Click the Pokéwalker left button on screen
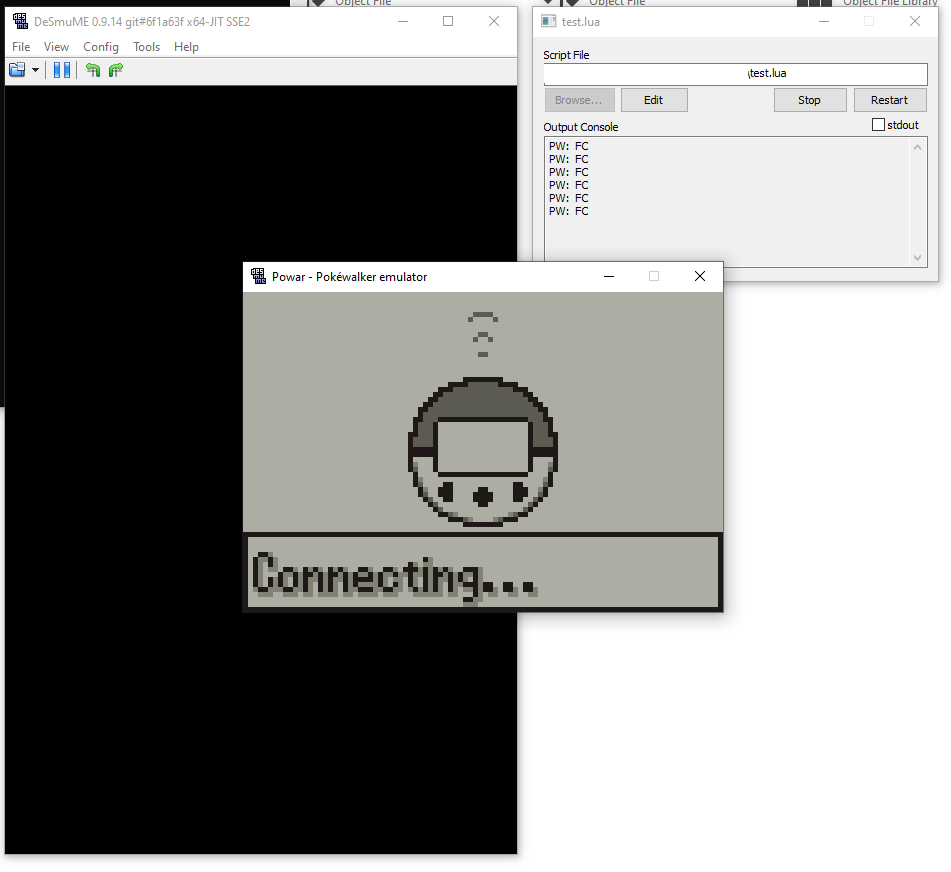 coord(446,492)
